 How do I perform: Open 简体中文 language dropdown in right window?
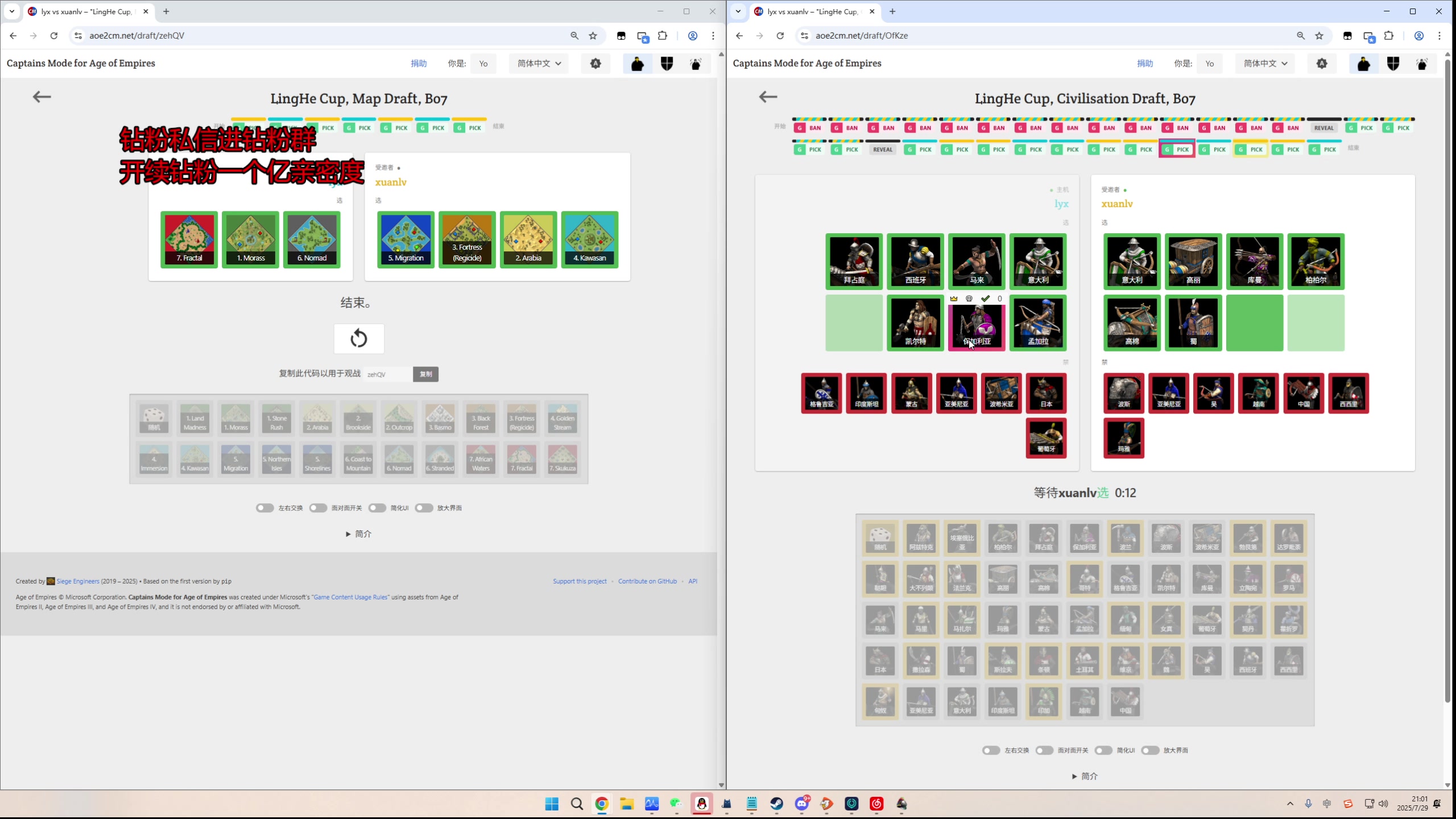tap(1265, 64)
